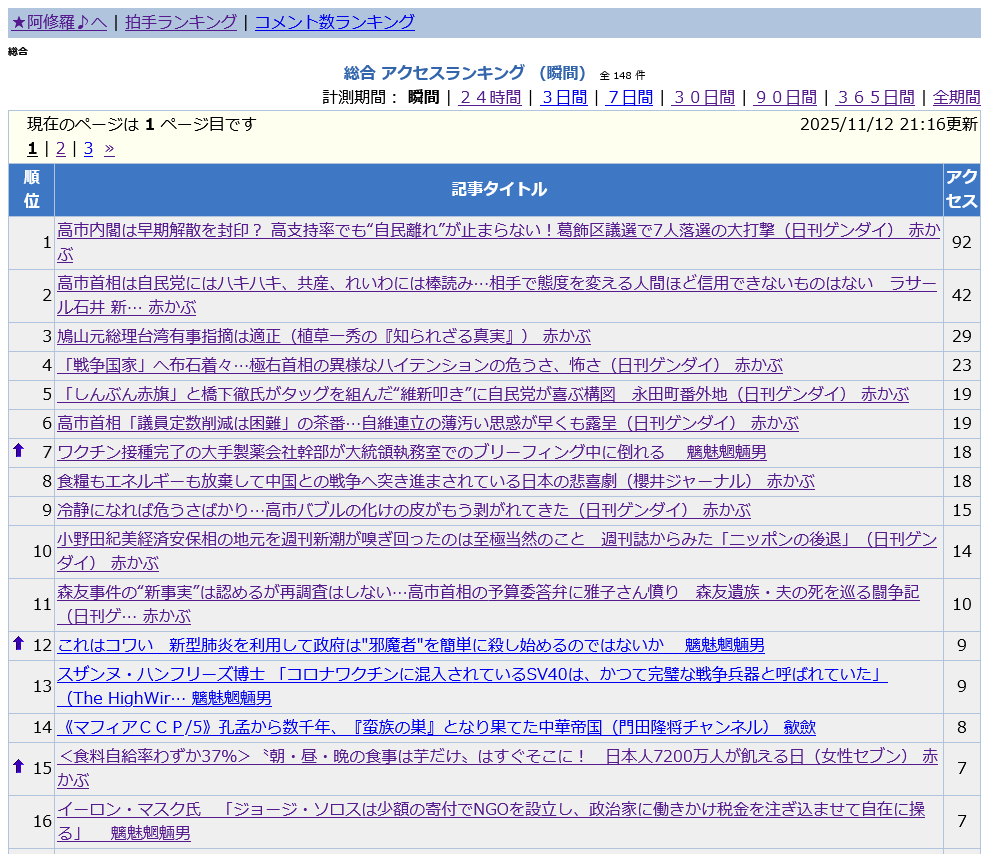Open the 鳩山元総理台湾有事指摘 article

click(x=323, y=336)
